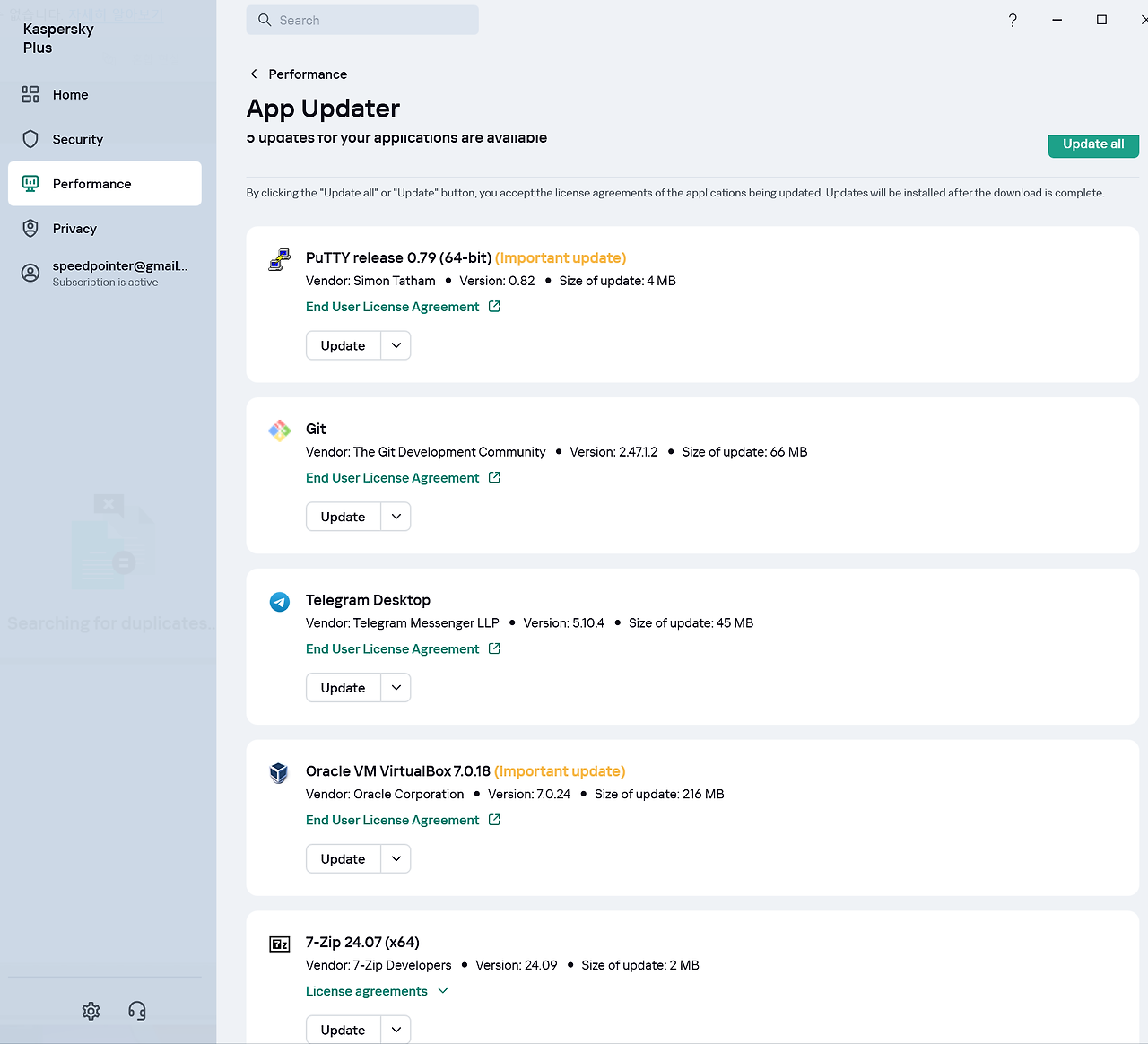Click the help question mark icon
This screenshot has height=1044, width=1148.
coord(1013,20)
